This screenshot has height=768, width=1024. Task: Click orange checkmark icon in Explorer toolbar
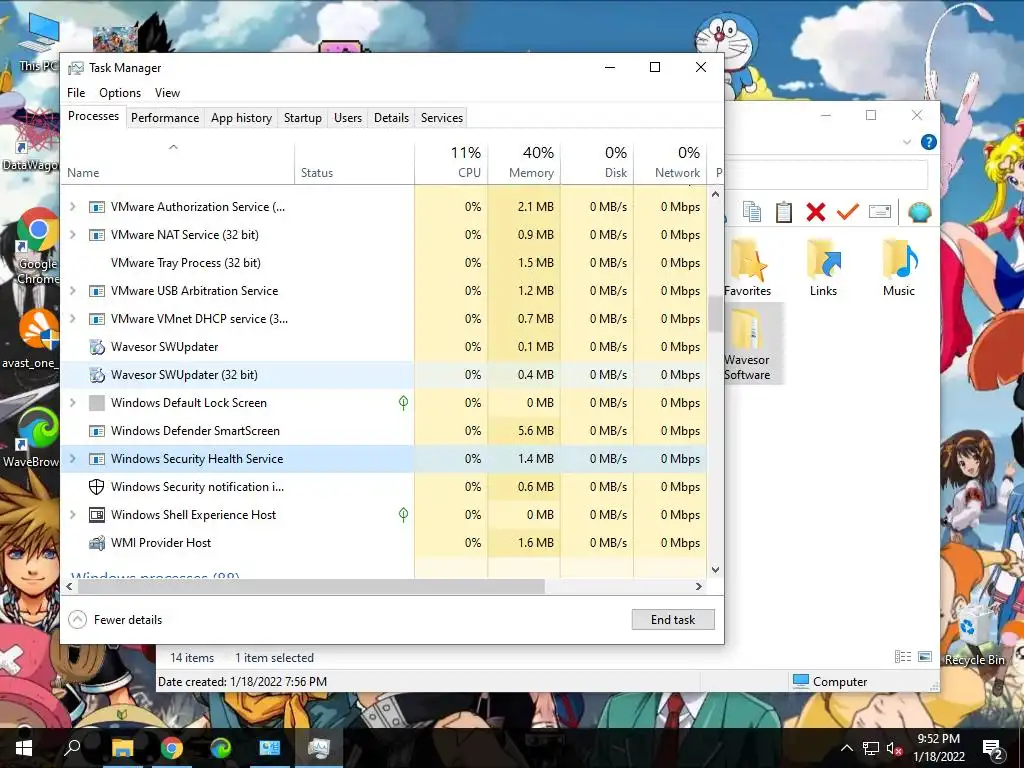(848, 212)
